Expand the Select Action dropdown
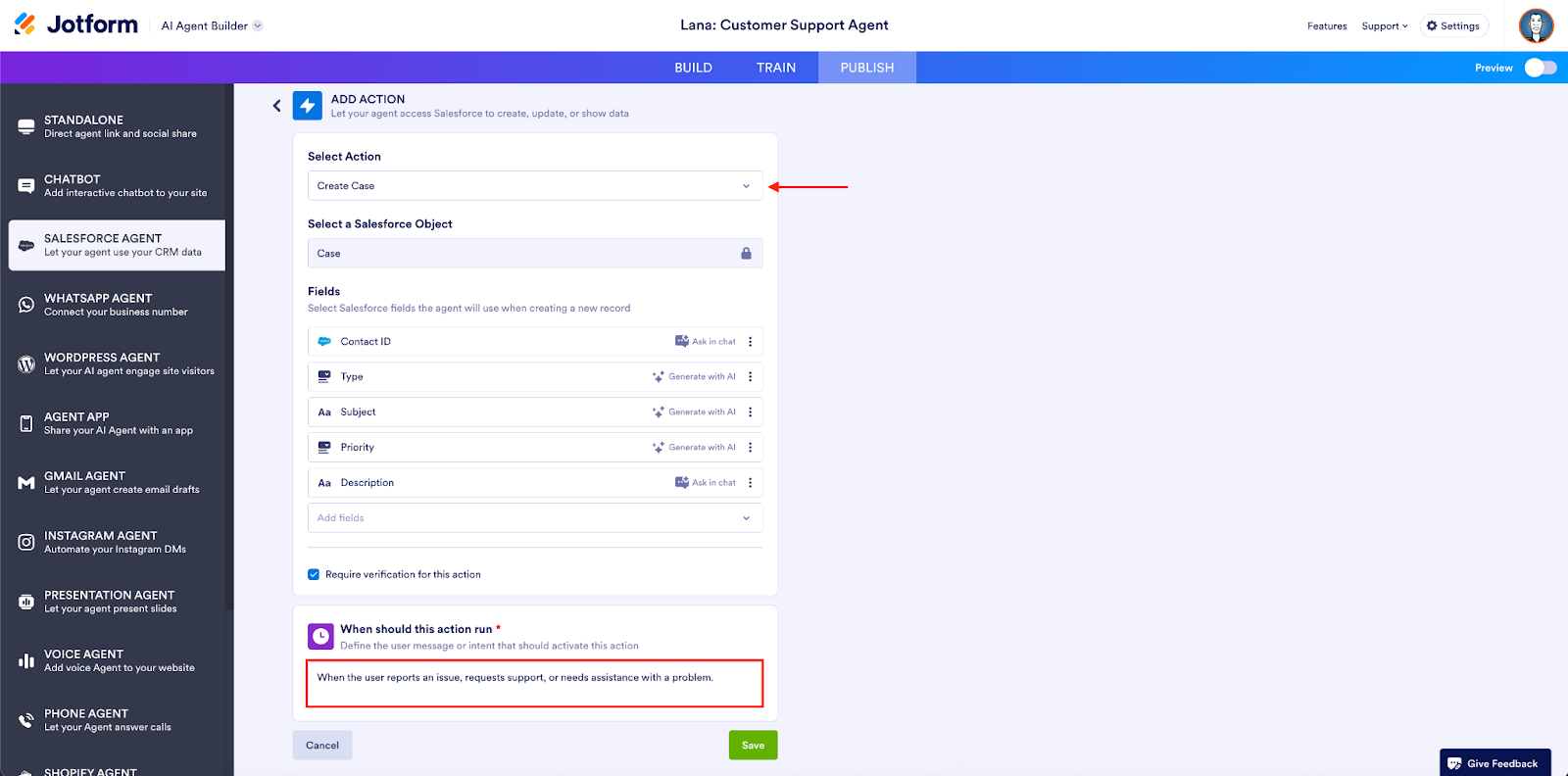The height and width of the screenshot is (776, 1568). pos(534,186)
